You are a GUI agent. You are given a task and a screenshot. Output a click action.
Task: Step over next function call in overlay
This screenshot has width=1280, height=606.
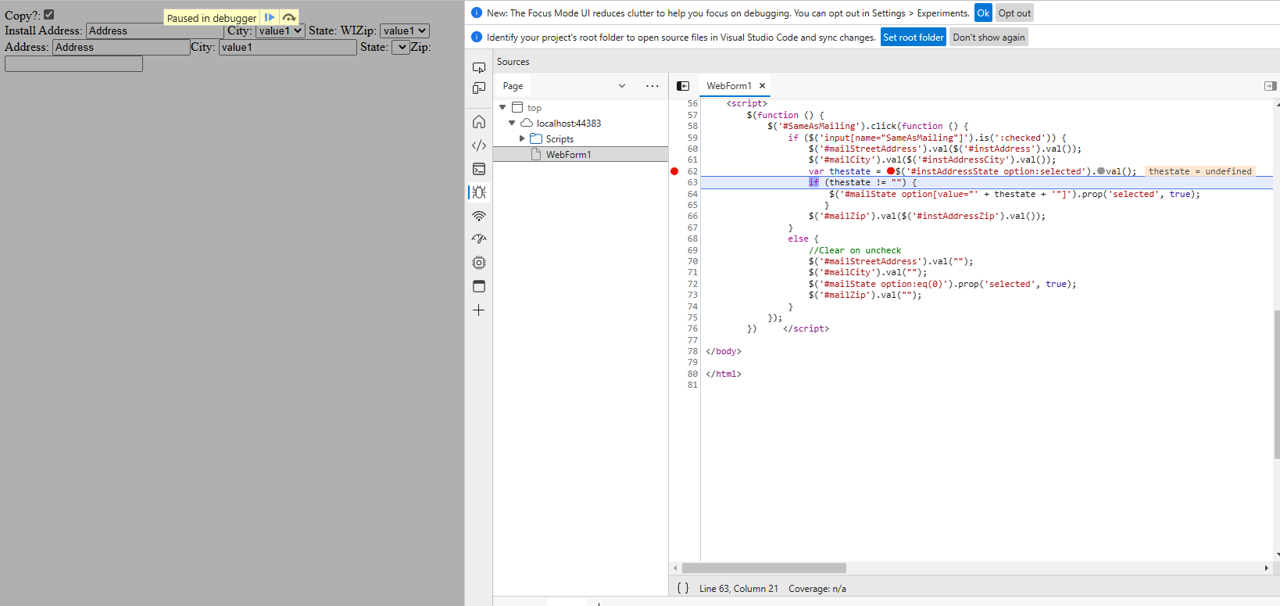[x=289, y=18]
